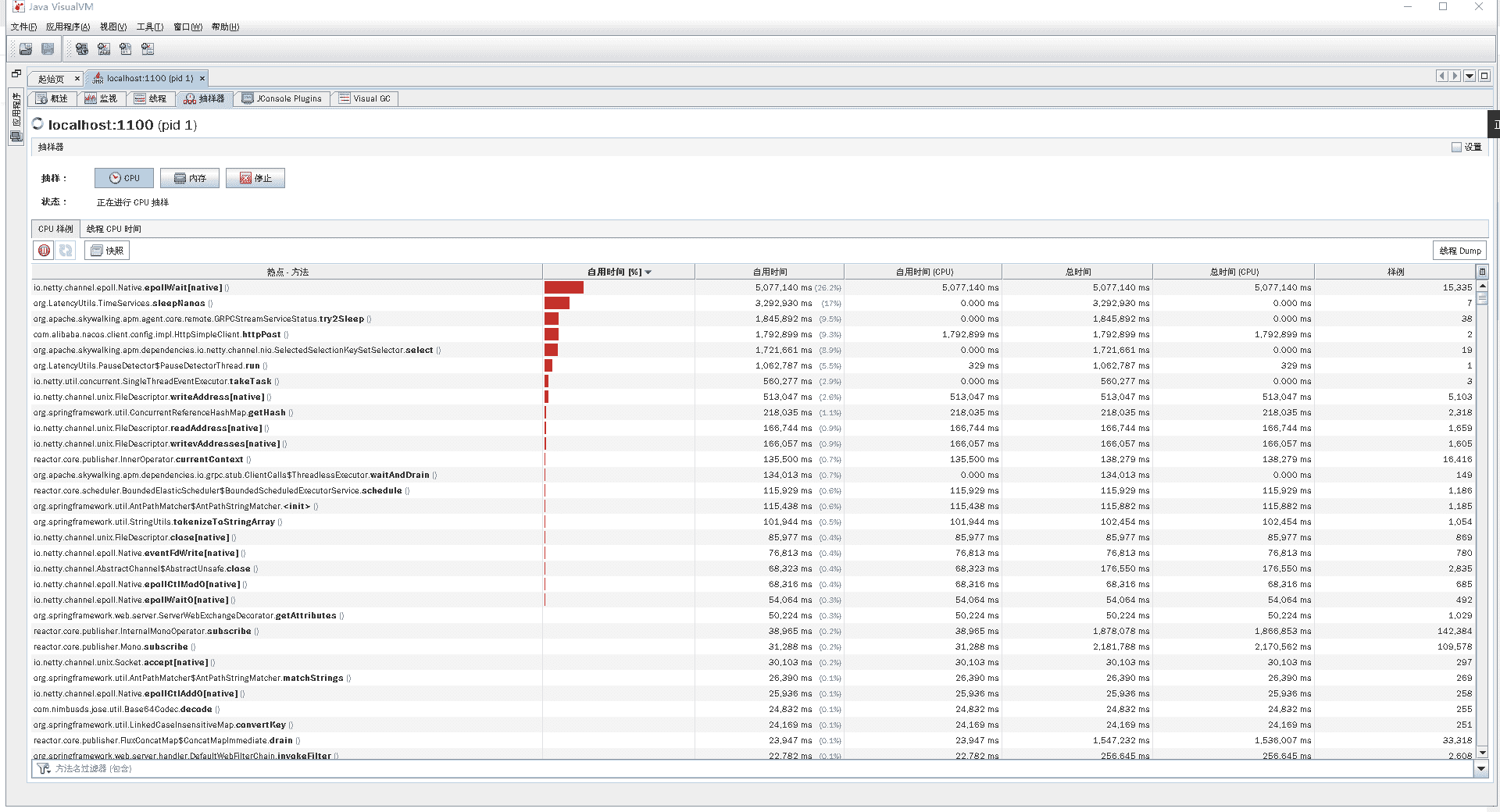Open the JConsole Plugins tab
The width and height of the screenshot is (1500, 812).
tap(281, 98)
